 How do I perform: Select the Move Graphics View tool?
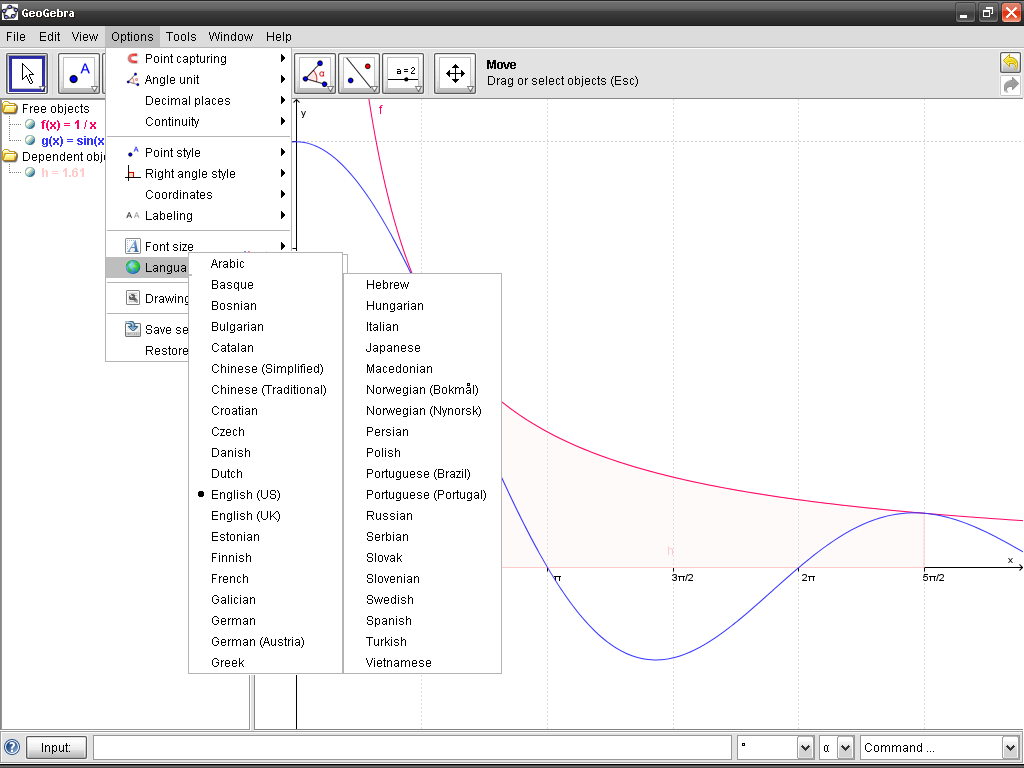coord(455,73)
